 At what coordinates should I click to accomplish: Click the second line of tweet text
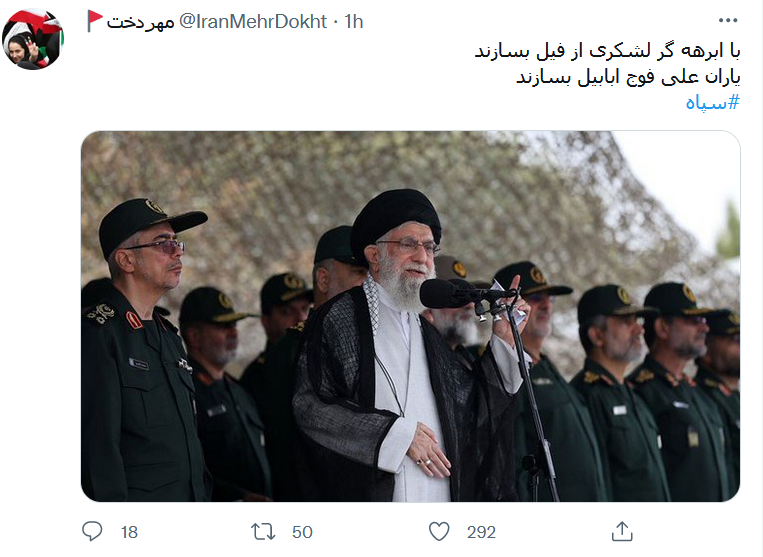click(628, 77)
